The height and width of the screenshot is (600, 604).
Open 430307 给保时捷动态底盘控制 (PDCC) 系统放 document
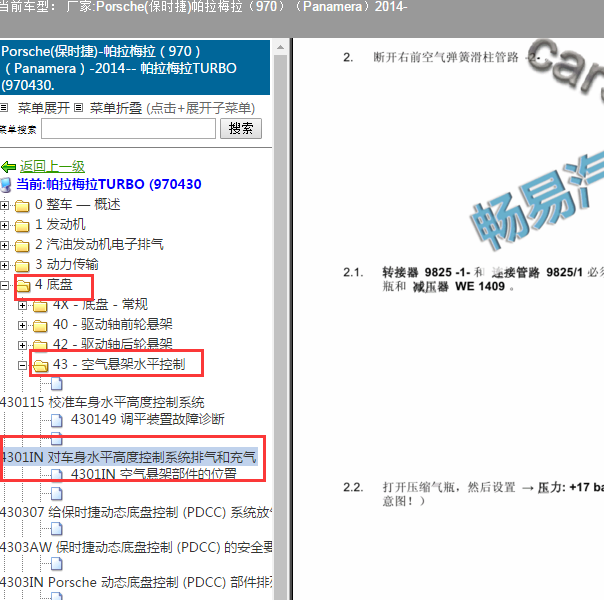136,512
